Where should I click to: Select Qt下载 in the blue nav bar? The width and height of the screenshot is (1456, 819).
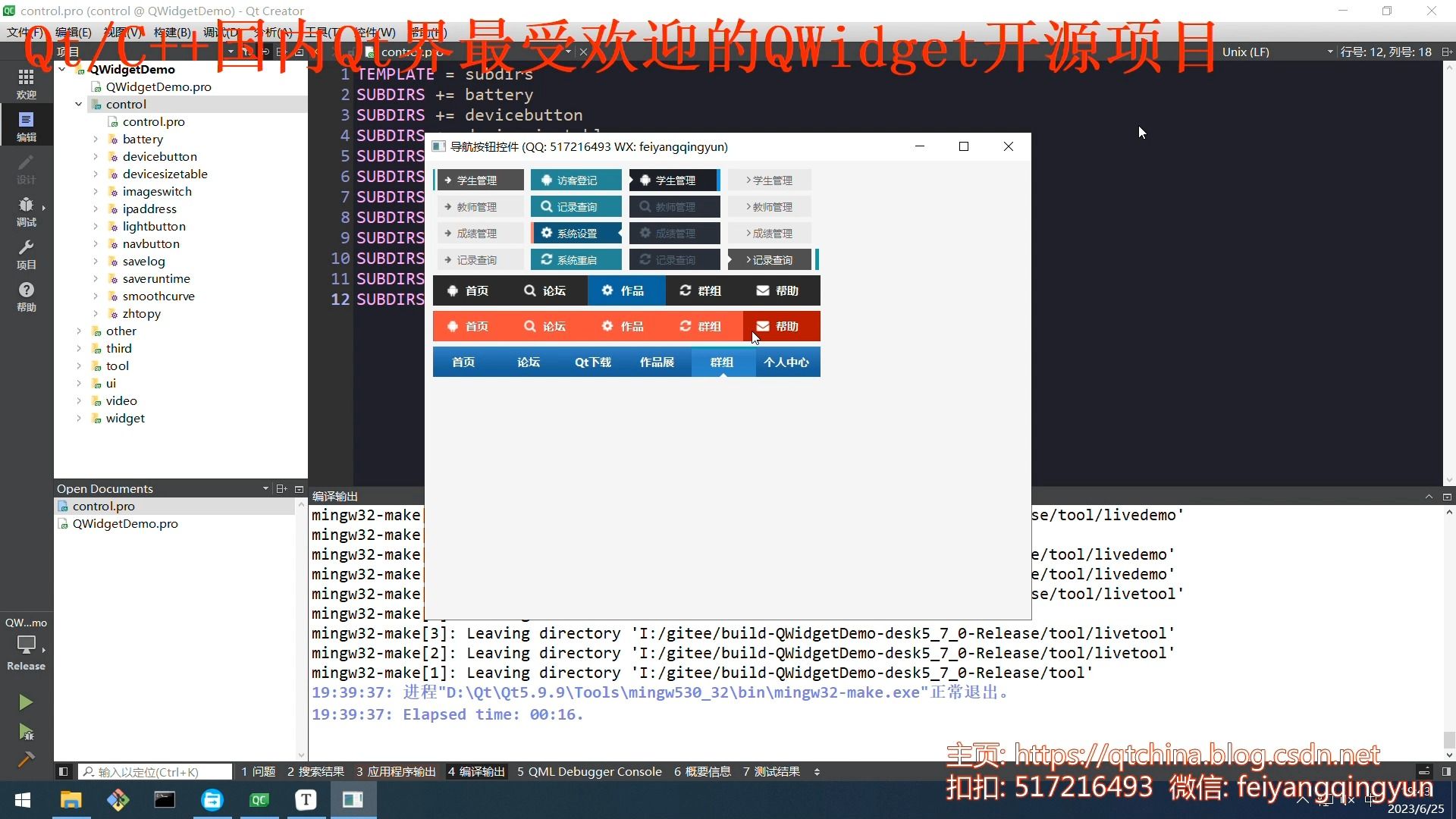(593, 362)
